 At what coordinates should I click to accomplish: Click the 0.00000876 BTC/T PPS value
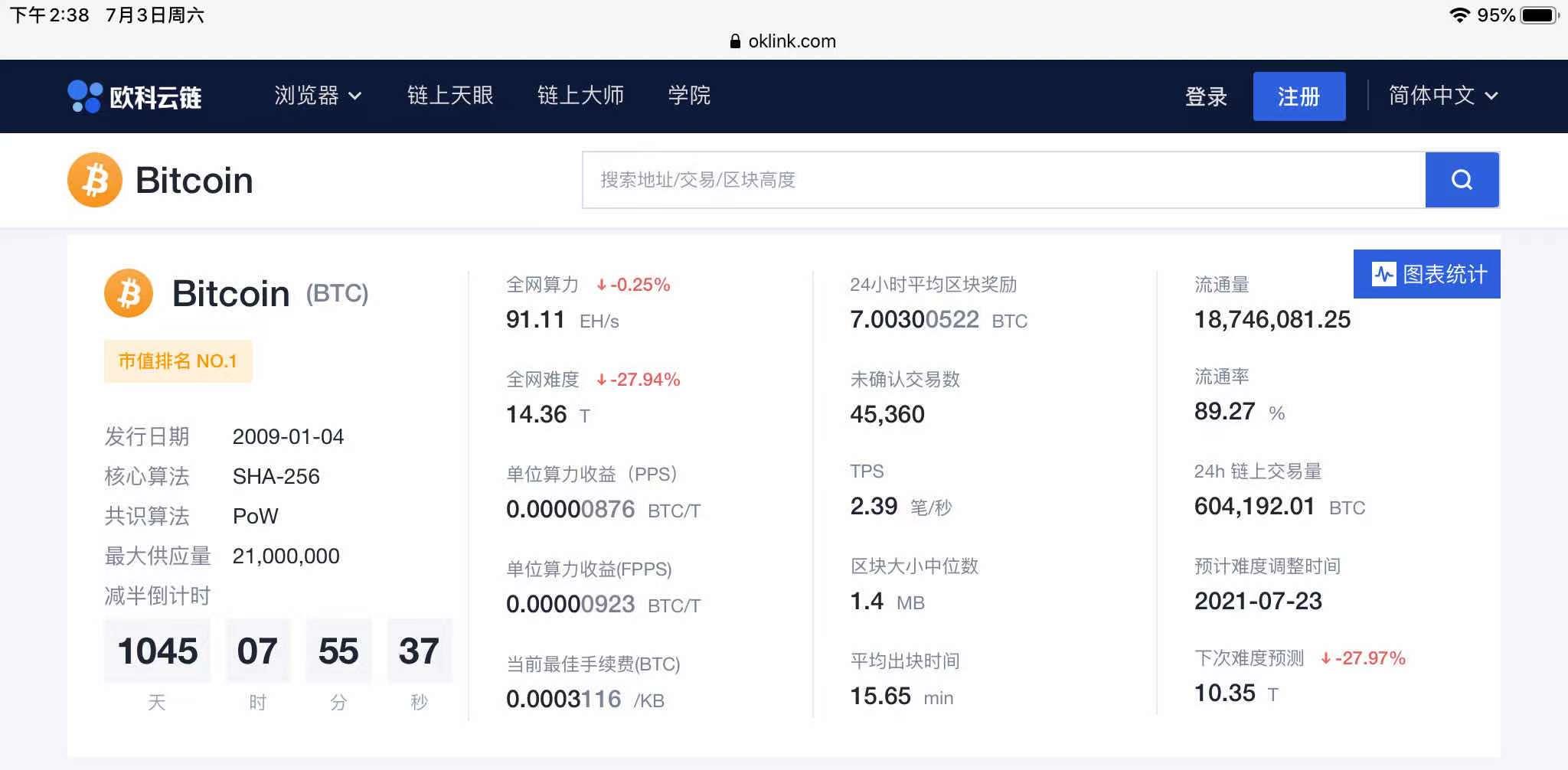tap(603, 509)
